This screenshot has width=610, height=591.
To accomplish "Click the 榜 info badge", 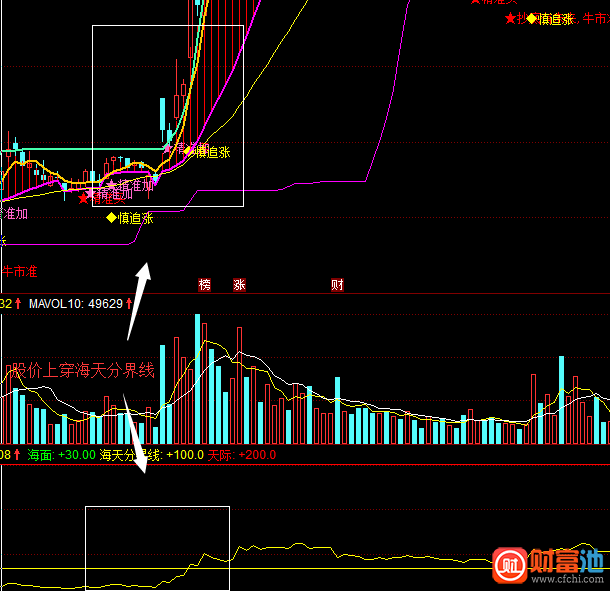I will pyautogui.click(x=205, y=285).
